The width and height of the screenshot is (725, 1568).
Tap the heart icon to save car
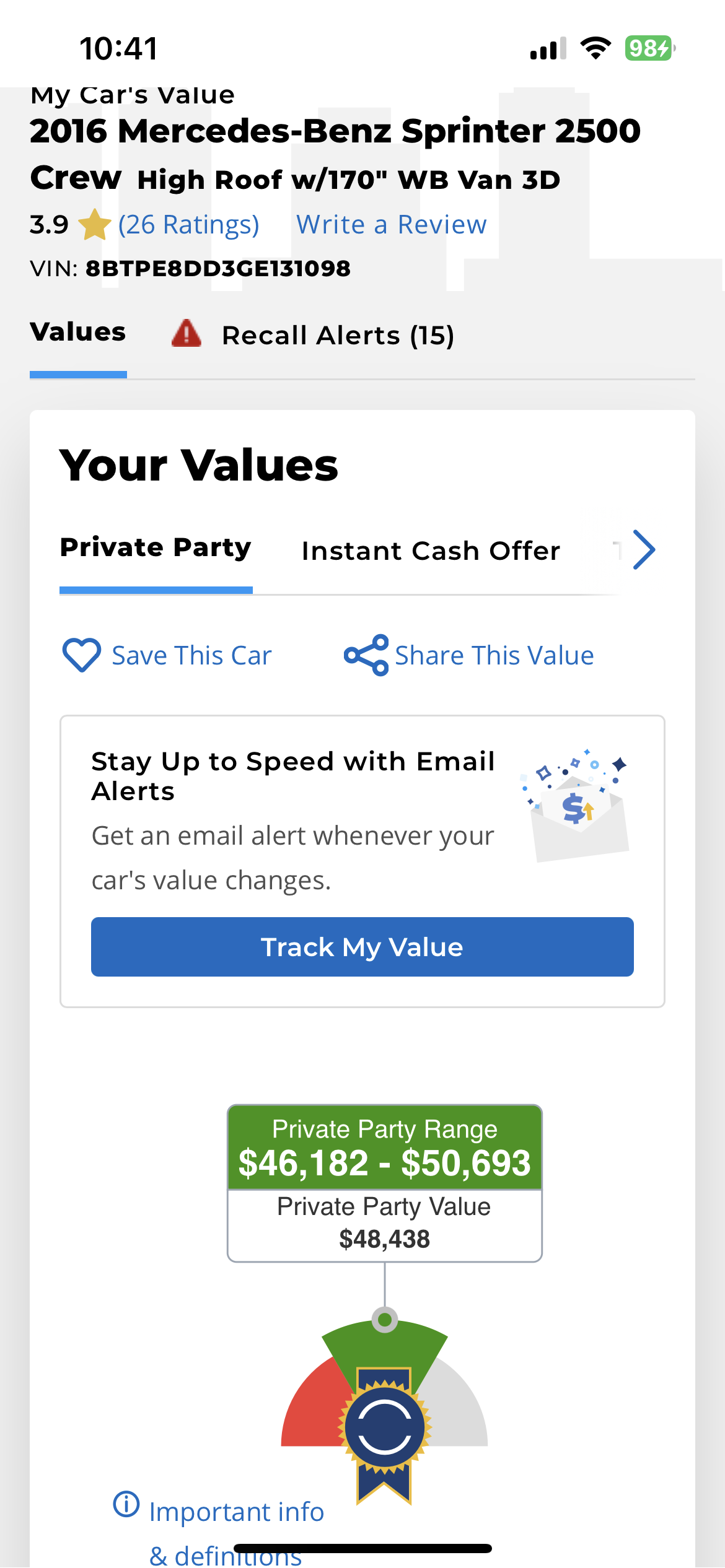[x=81, y=655]
